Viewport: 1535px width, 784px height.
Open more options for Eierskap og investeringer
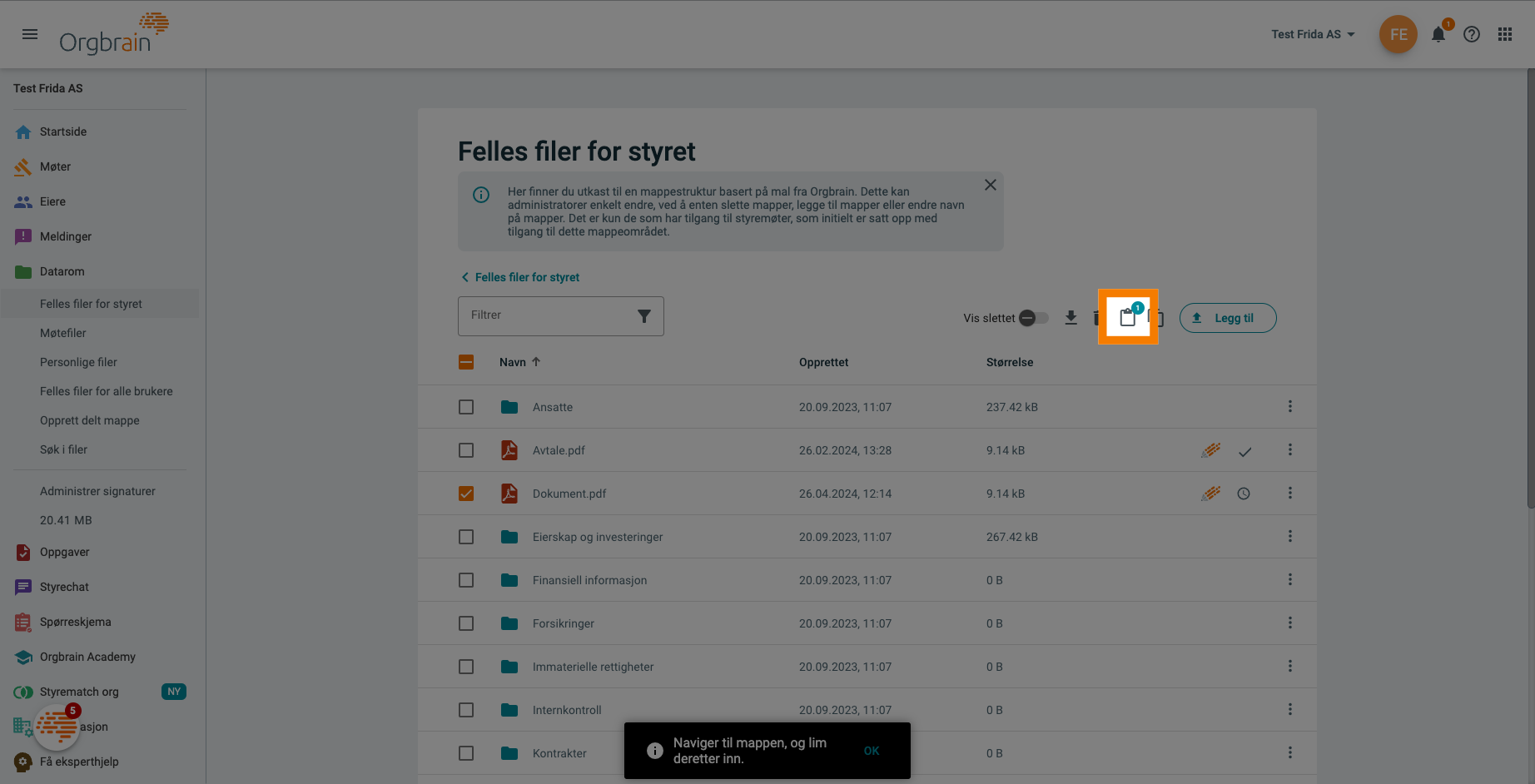tap(1290, 536)
